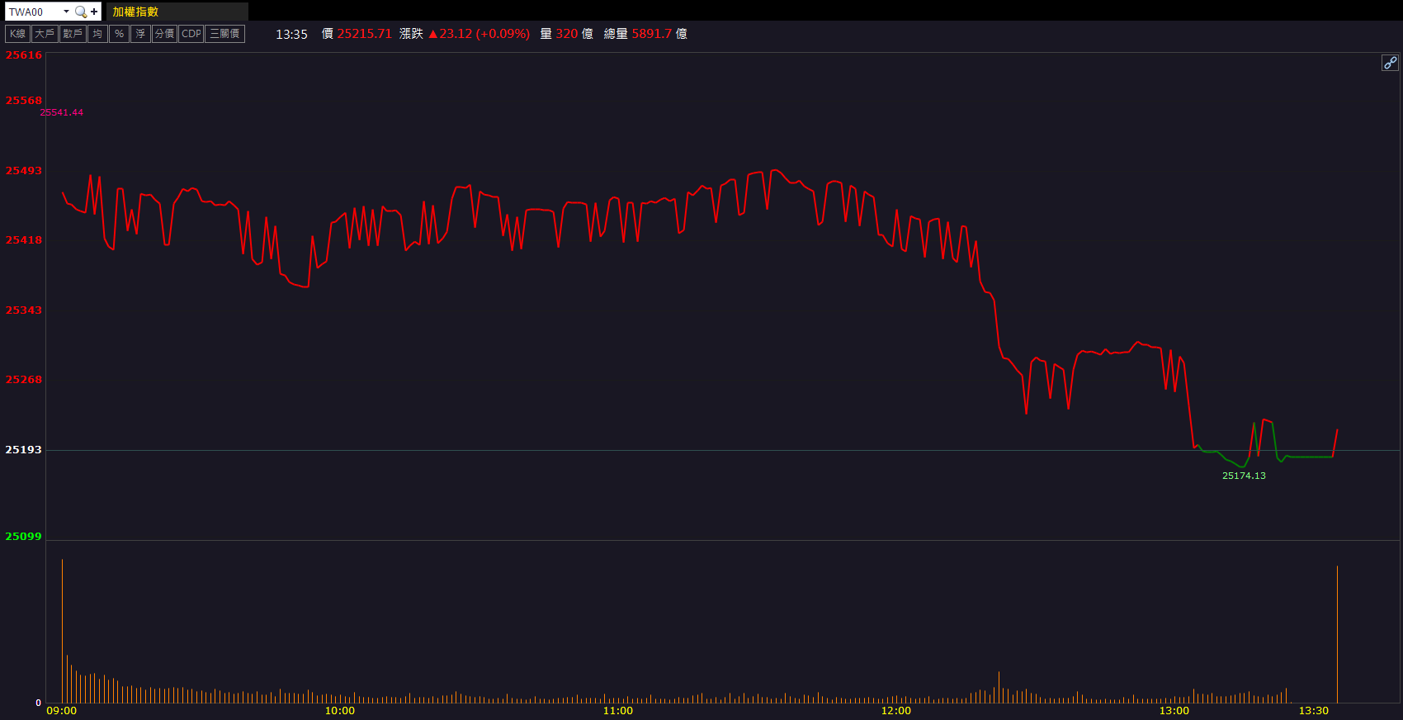
Task: Click the 12:00 time axis marker
Action: click(x=896, y=711)
